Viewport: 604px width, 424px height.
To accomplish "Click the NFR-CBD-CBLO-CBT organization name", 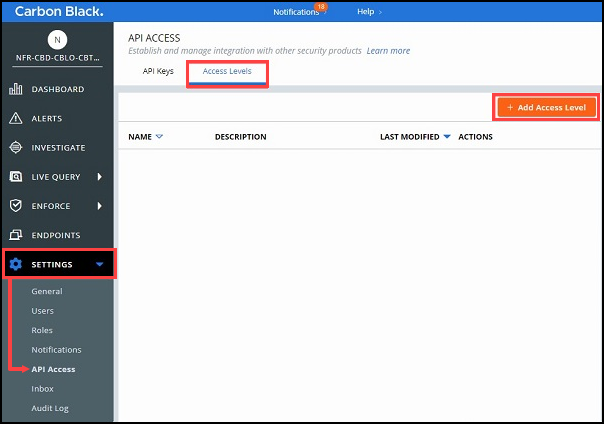I will click(57, 58).
